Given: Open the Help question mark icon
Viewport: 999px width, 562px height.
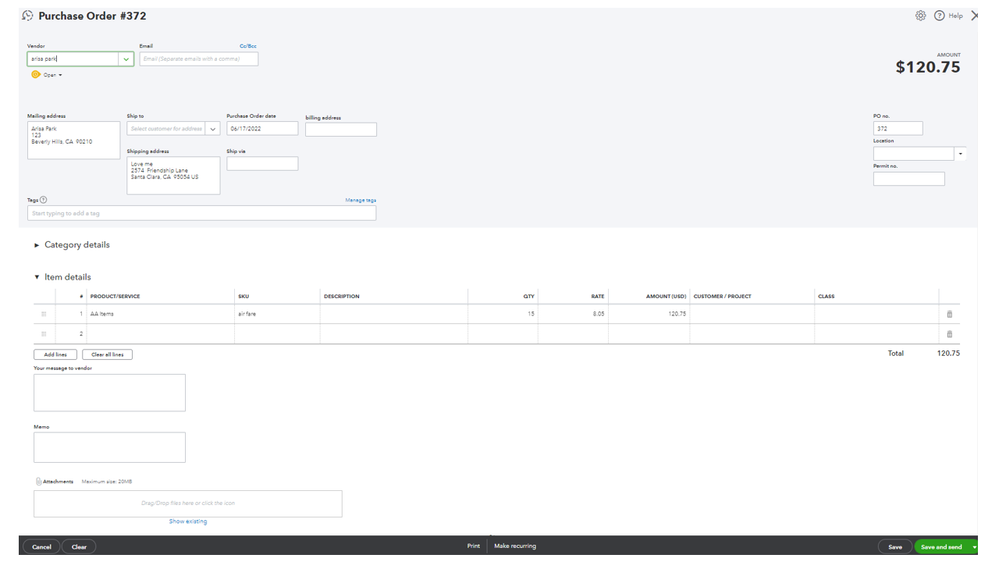Looking at the screenshot, I should [939, 16].
